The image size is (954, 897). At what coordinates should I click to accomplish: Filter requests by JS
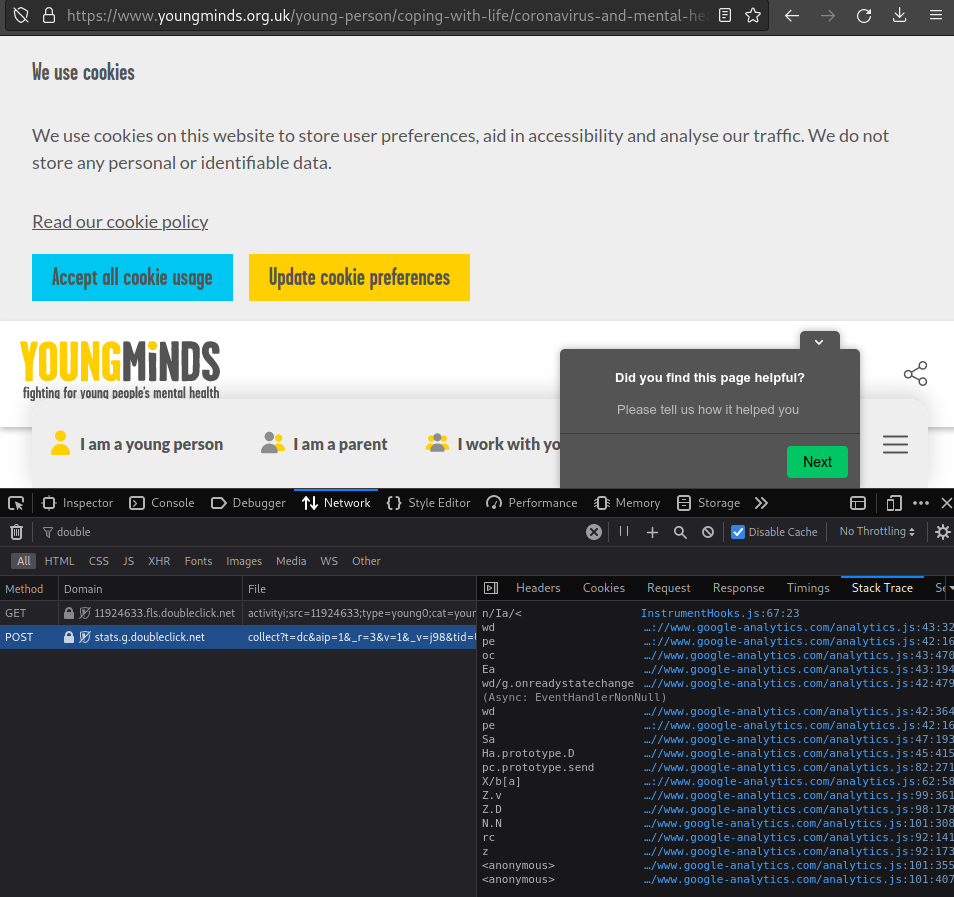[128, 561]
